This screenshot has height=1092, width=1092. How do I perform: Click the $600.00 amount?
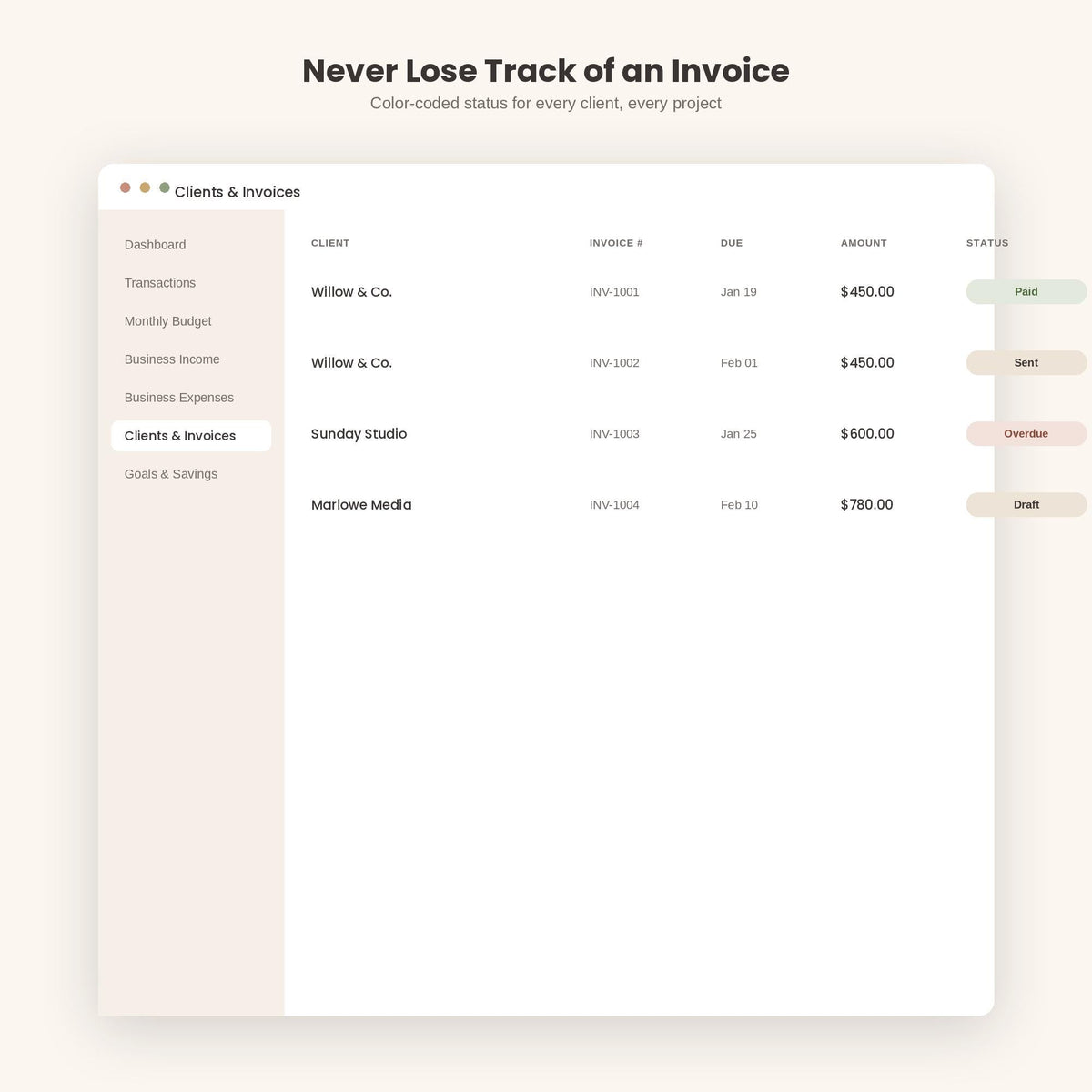pyautogui.click(x=867, y=434)
